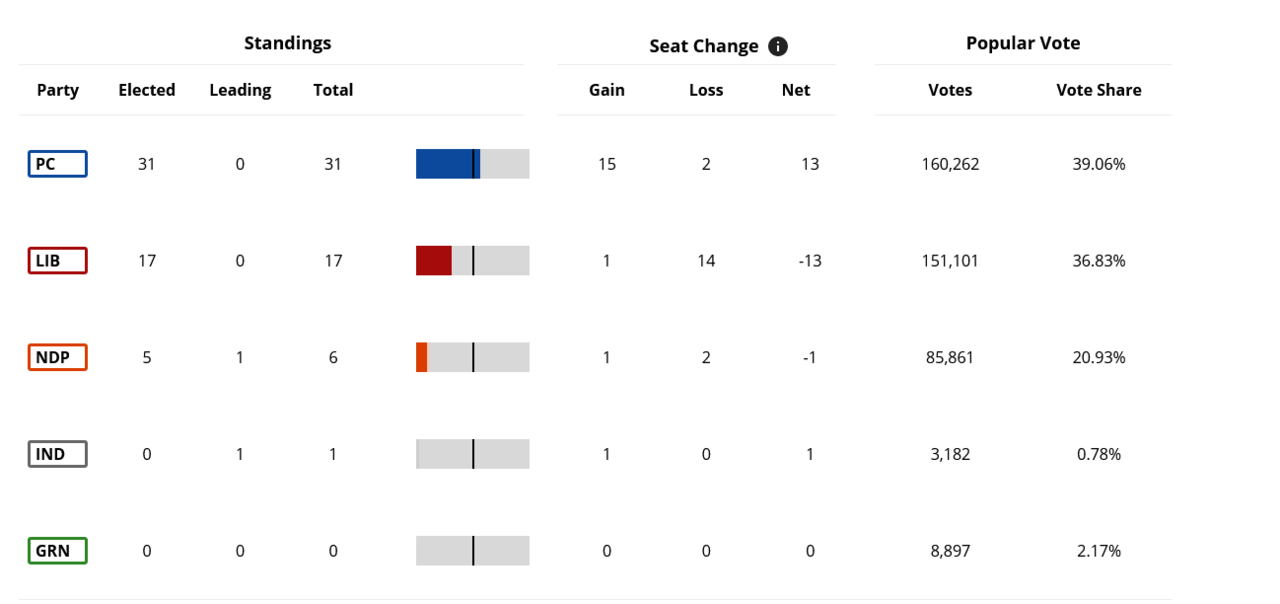Click the Leading column header
This screenshot has height=604, width=1280.
(x=240, y=90)
